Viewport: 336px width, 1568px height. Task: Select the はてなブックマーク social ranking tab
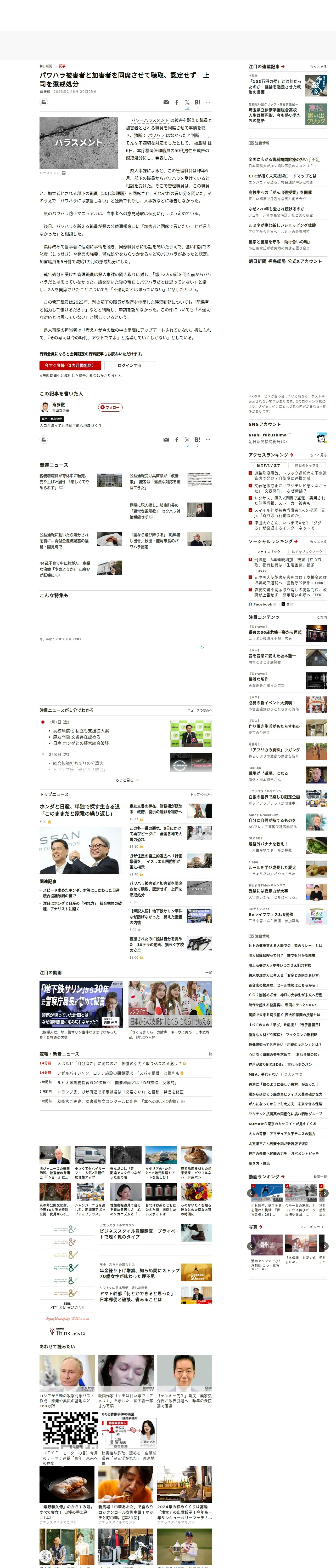point(307,551)
